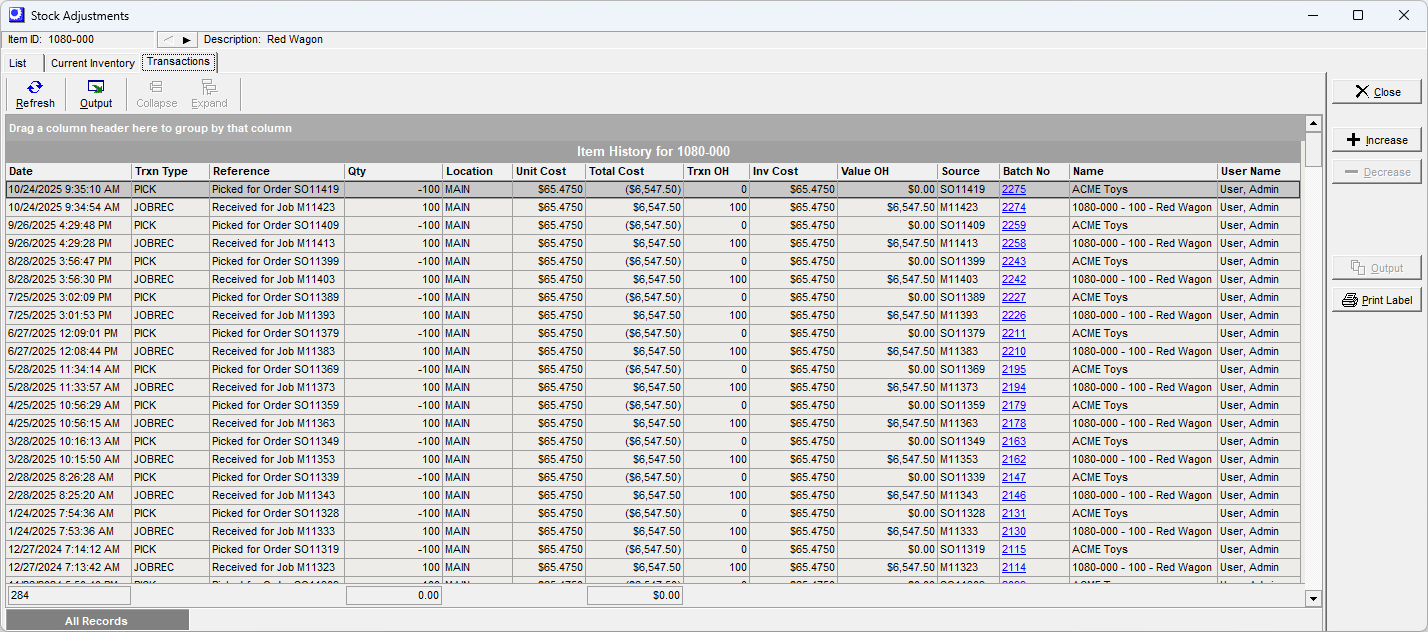Click the next item navigation arrow
The image size is (1428, 632).
click(x=186, y=39)
